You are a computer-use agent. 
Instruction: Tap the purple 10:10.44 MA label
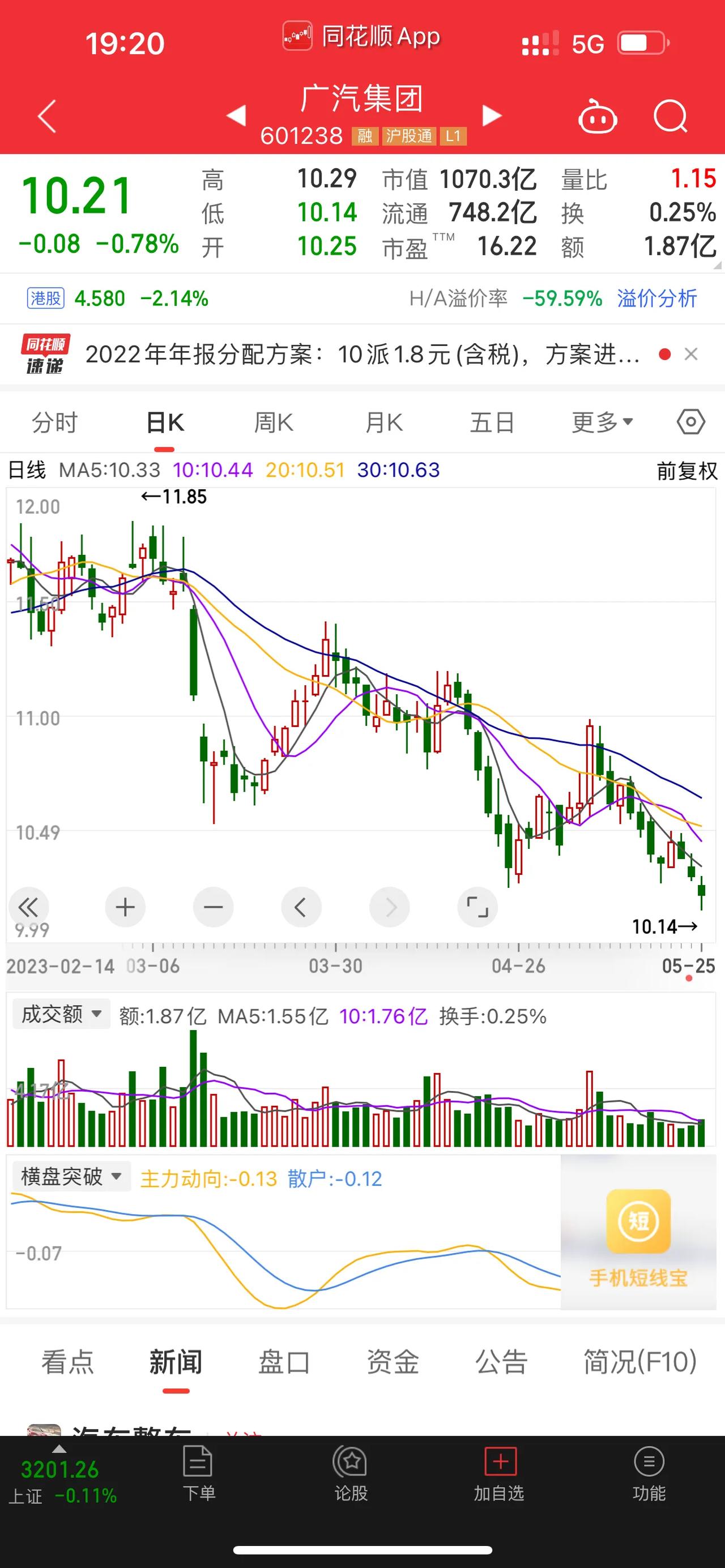(212, 470)
